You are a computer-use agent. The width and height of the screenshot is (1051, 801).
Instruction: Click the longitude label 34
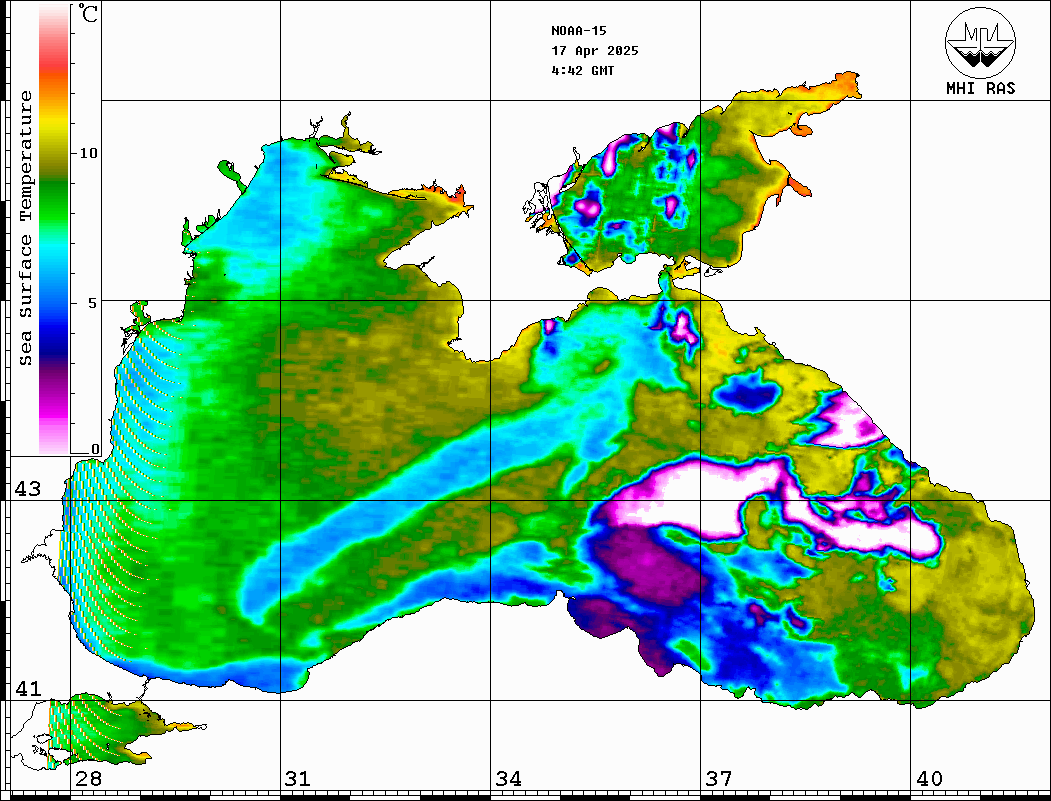point(507,779)
